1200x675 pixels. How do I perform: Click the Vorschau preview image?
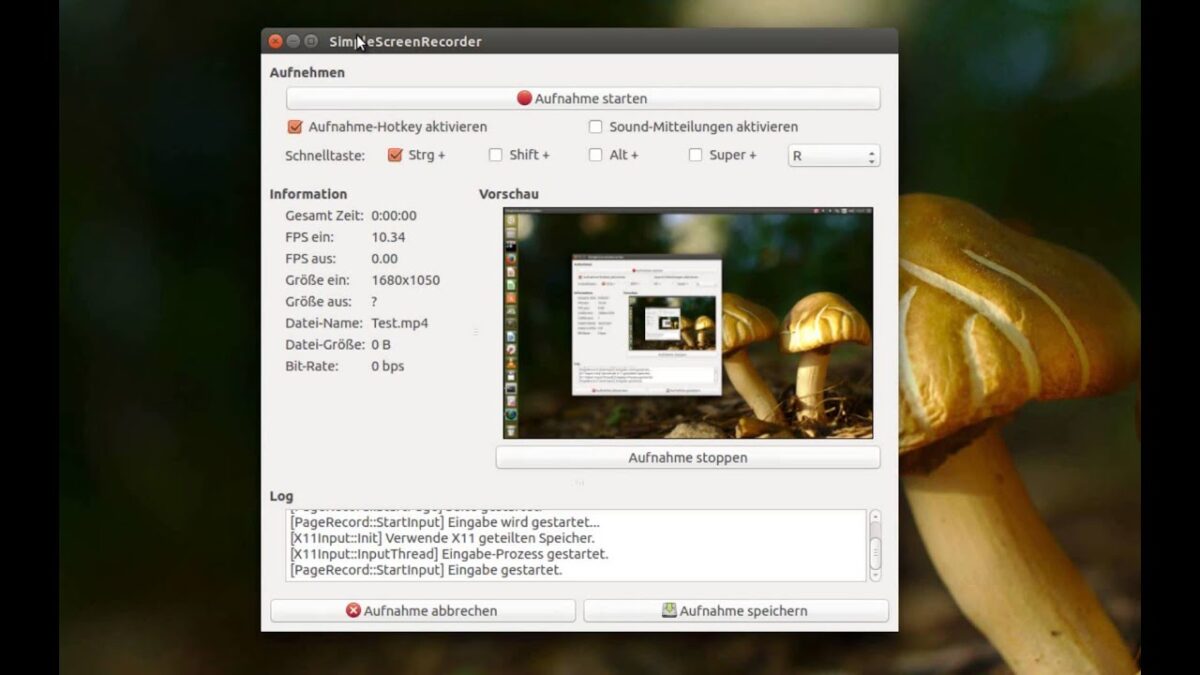coord(688,323)
